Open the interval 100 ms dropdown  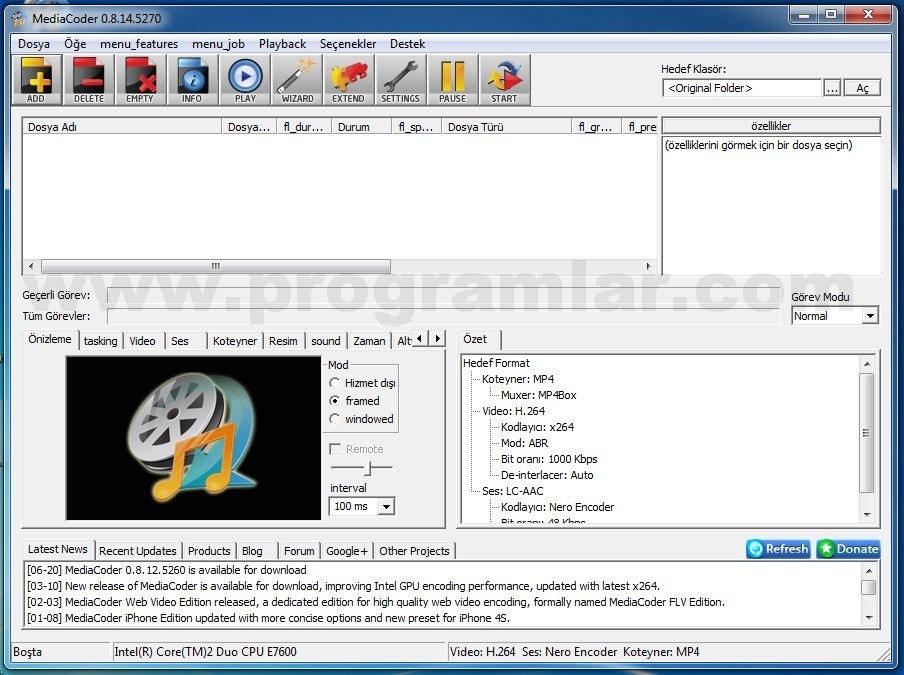[361, 506]
